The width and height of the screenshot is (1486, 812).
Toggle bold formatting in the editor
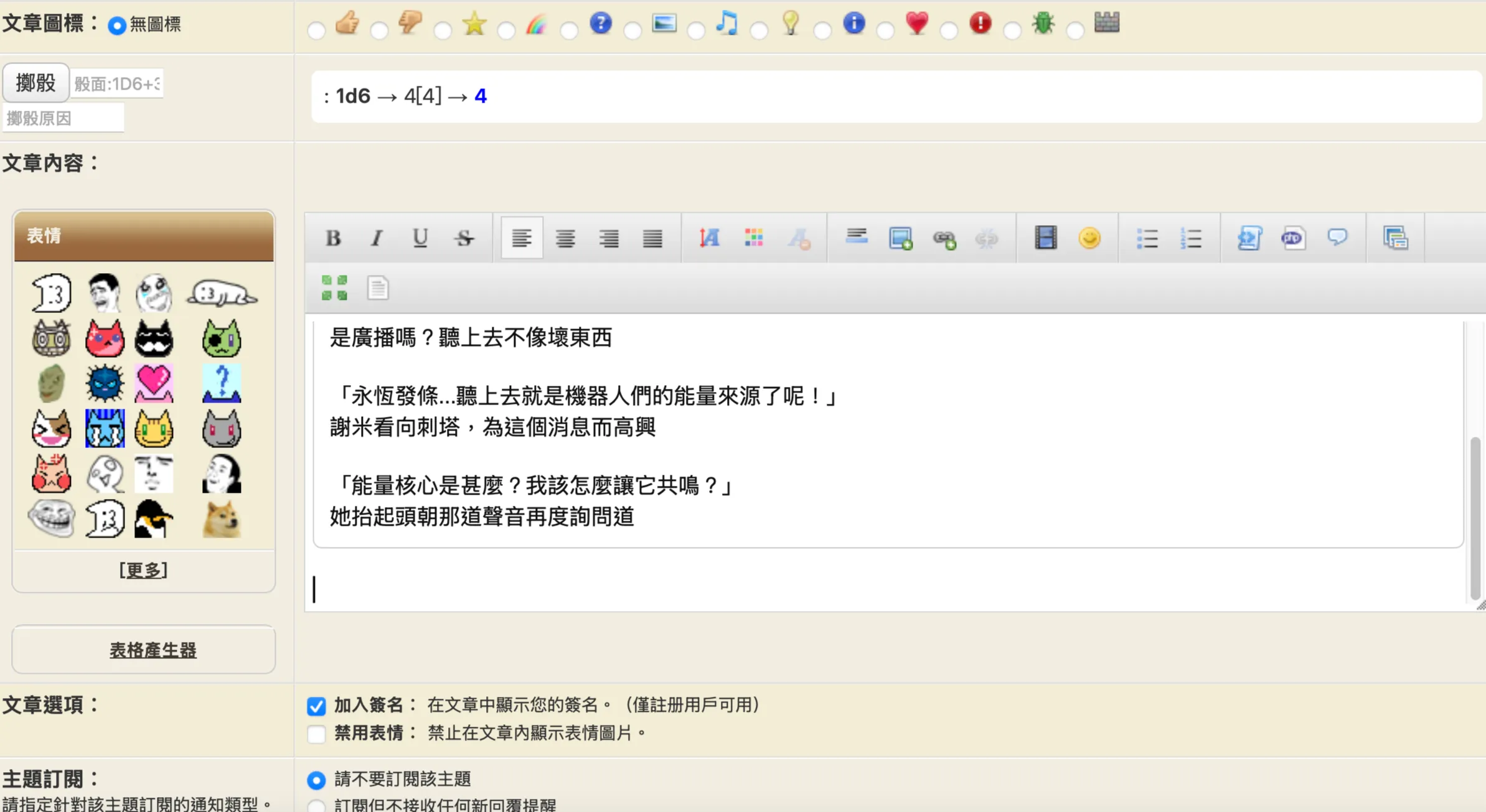(333, 238)
